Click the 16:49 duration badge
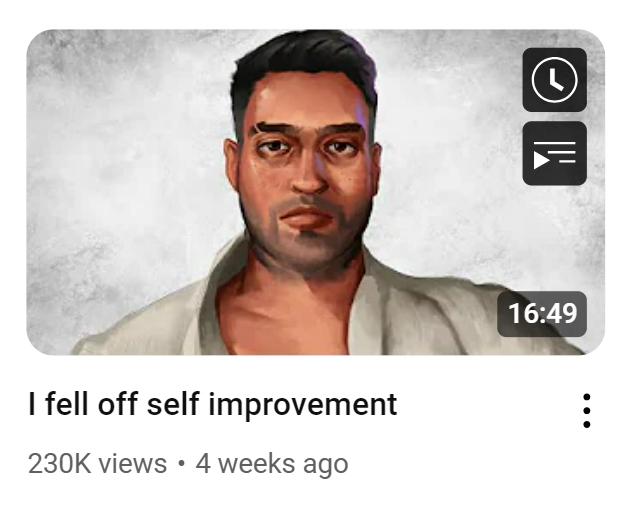Screen dimensions: 629x515 pos(542,314)
